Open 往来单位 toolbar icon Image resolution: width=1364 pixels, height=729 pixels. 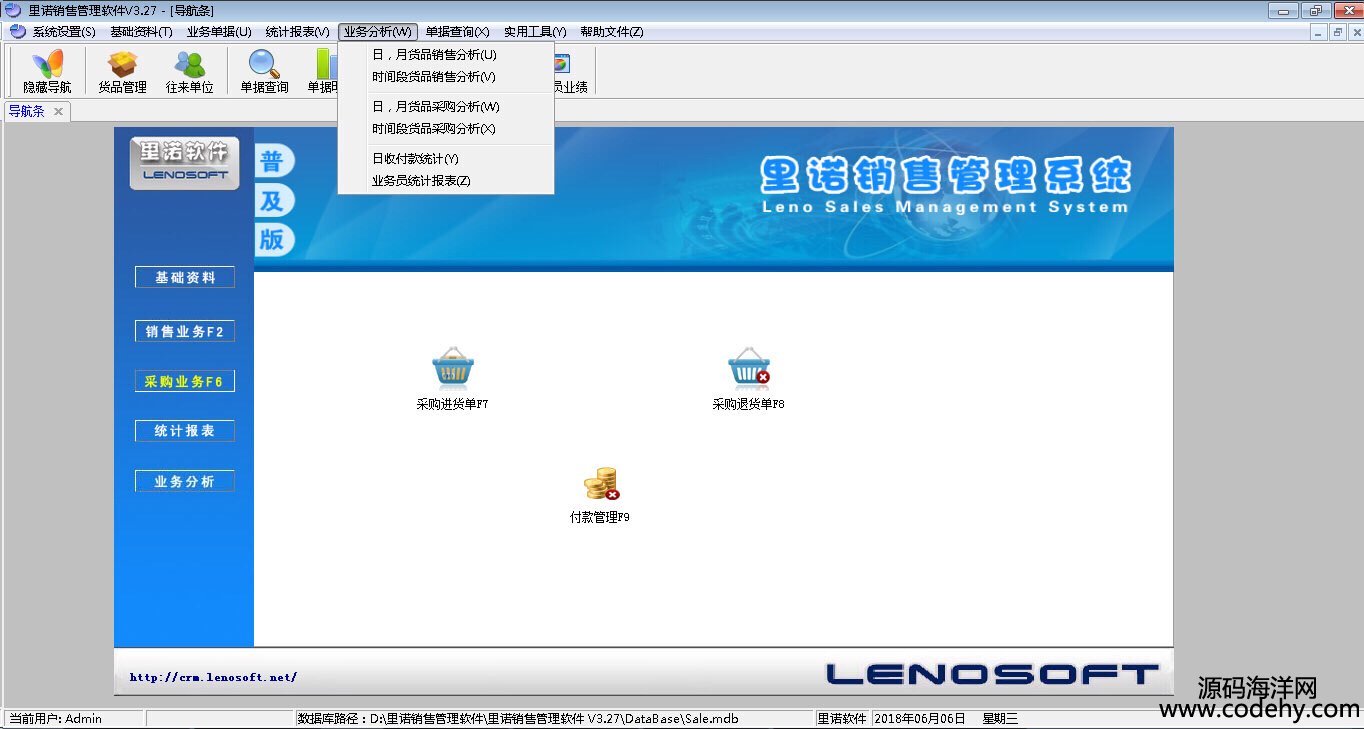(x=190, y=71)
